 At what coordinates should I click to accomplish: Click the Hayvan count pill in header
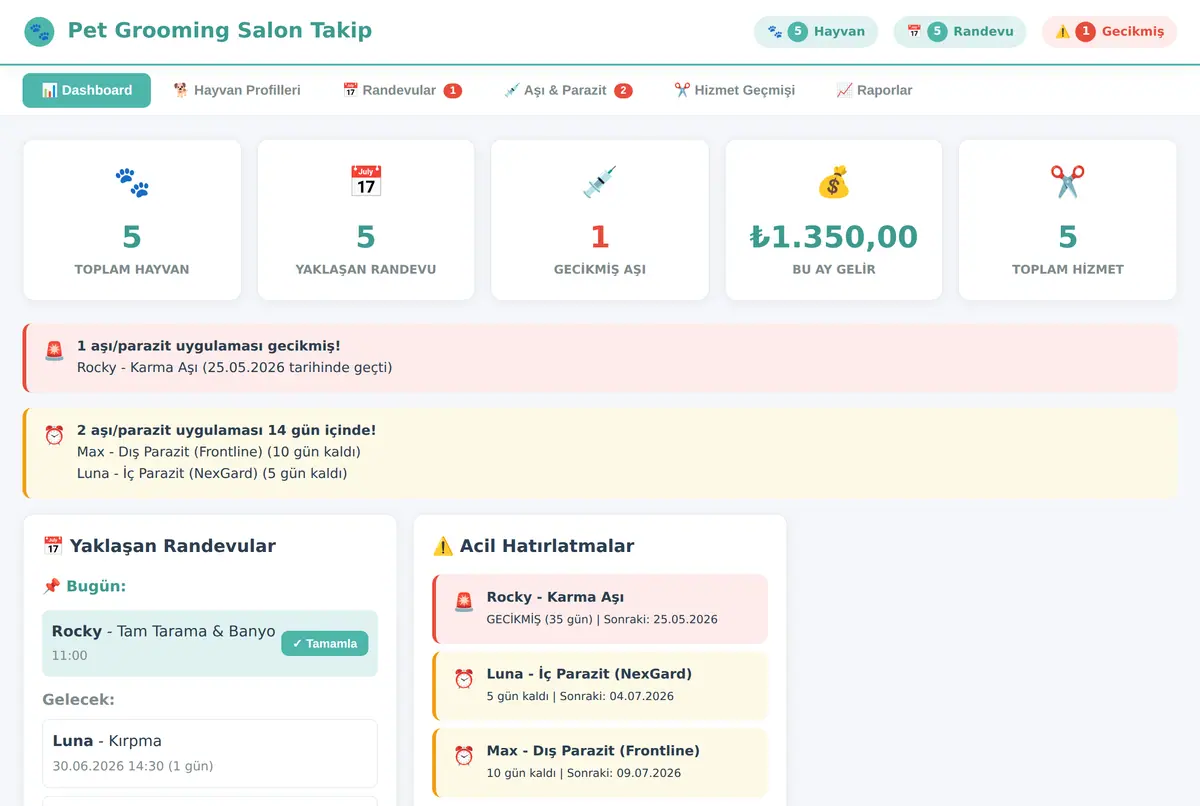point(816,31)
